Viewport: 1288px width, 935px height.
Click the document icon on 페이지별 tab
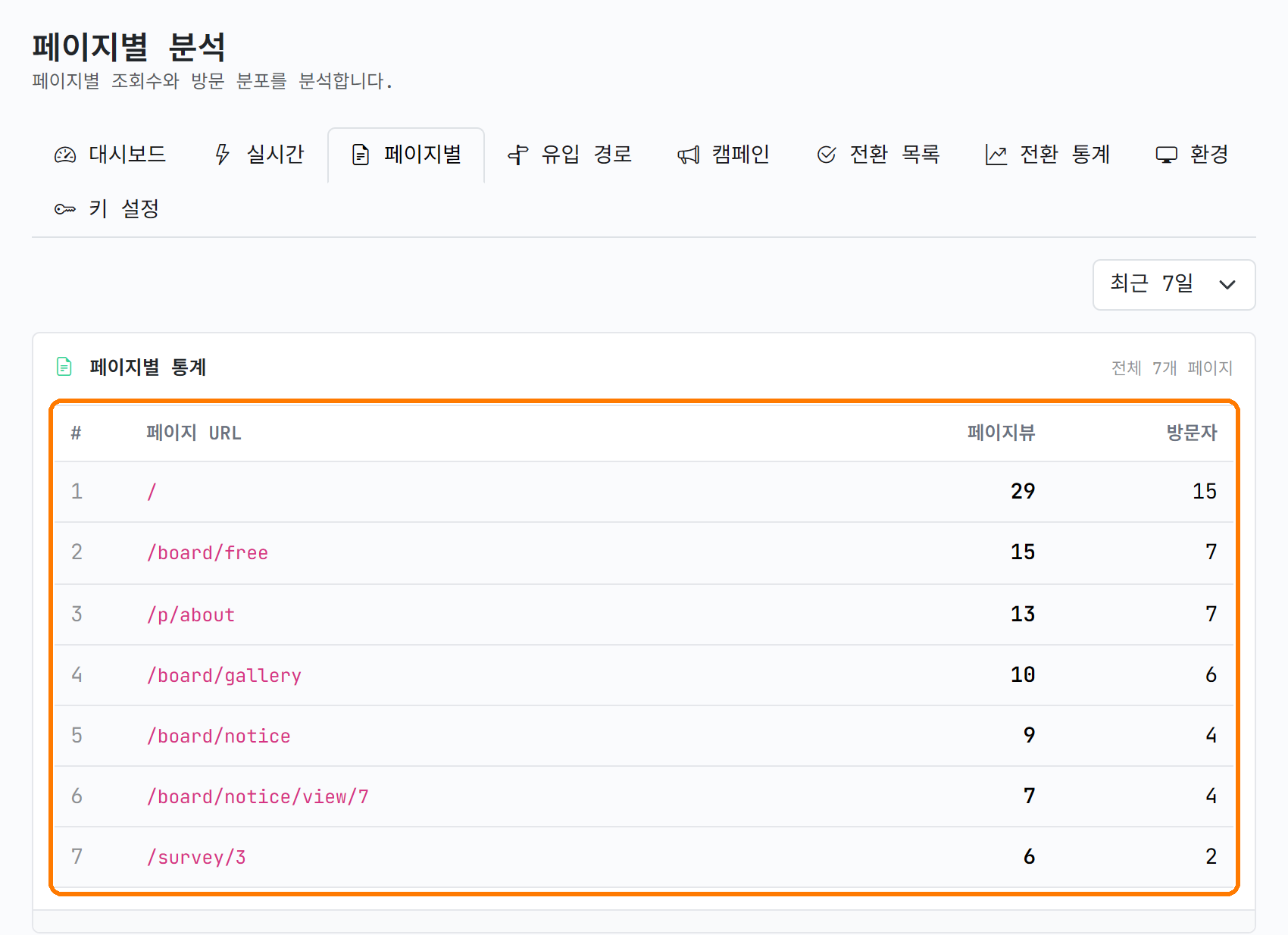[x=361, y=155]
